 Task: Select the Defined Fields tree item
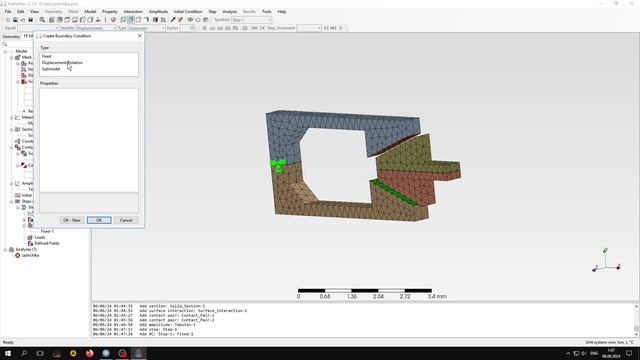47,243
